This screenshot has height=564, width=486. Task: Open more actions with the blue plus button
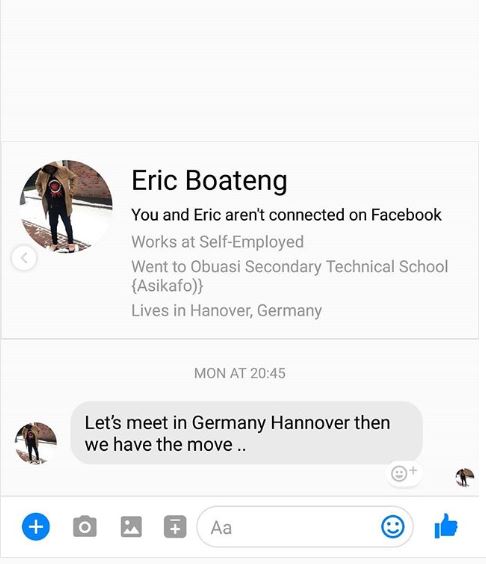click(36, 527)
